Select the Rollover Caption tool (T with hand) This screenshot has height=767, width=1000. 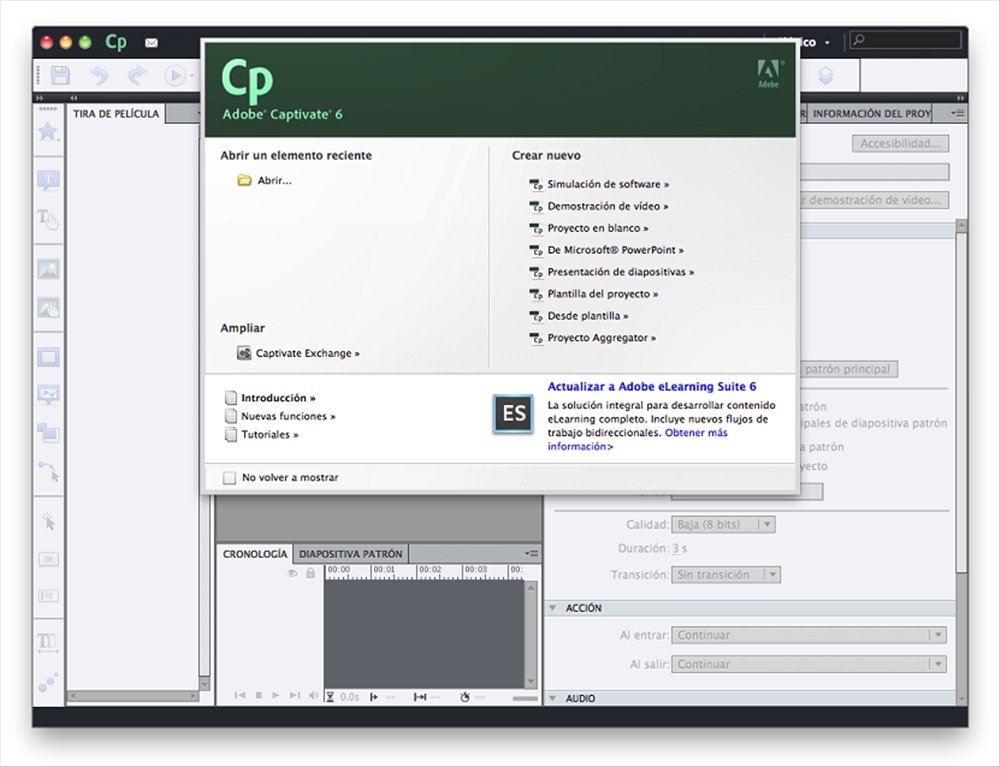pyautogui.click(x=48, y=219)
